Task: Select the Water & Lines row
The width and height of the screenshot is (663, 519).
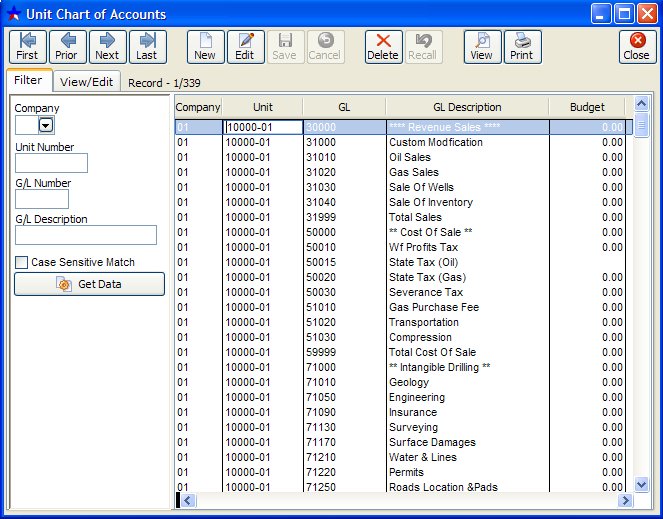Action: [x=400, y=458]
